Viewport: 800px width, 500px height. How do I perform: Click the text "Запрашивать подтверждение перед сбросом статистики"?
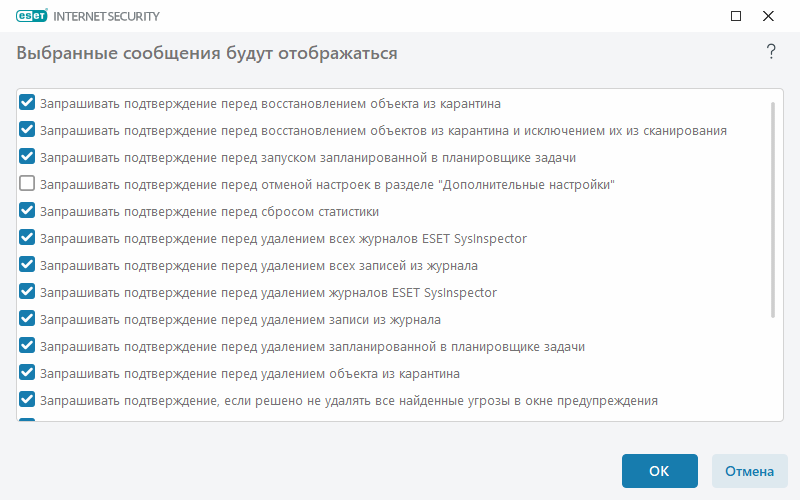click(x=209, y=212)
